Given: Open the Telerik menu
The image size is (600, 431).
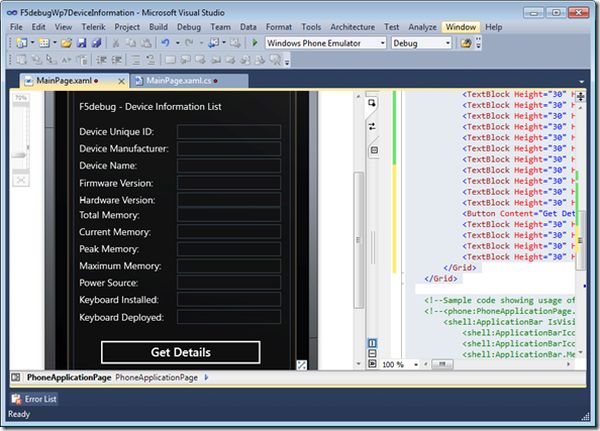Looking at the screenshot, I should click(x=92, y=27).
